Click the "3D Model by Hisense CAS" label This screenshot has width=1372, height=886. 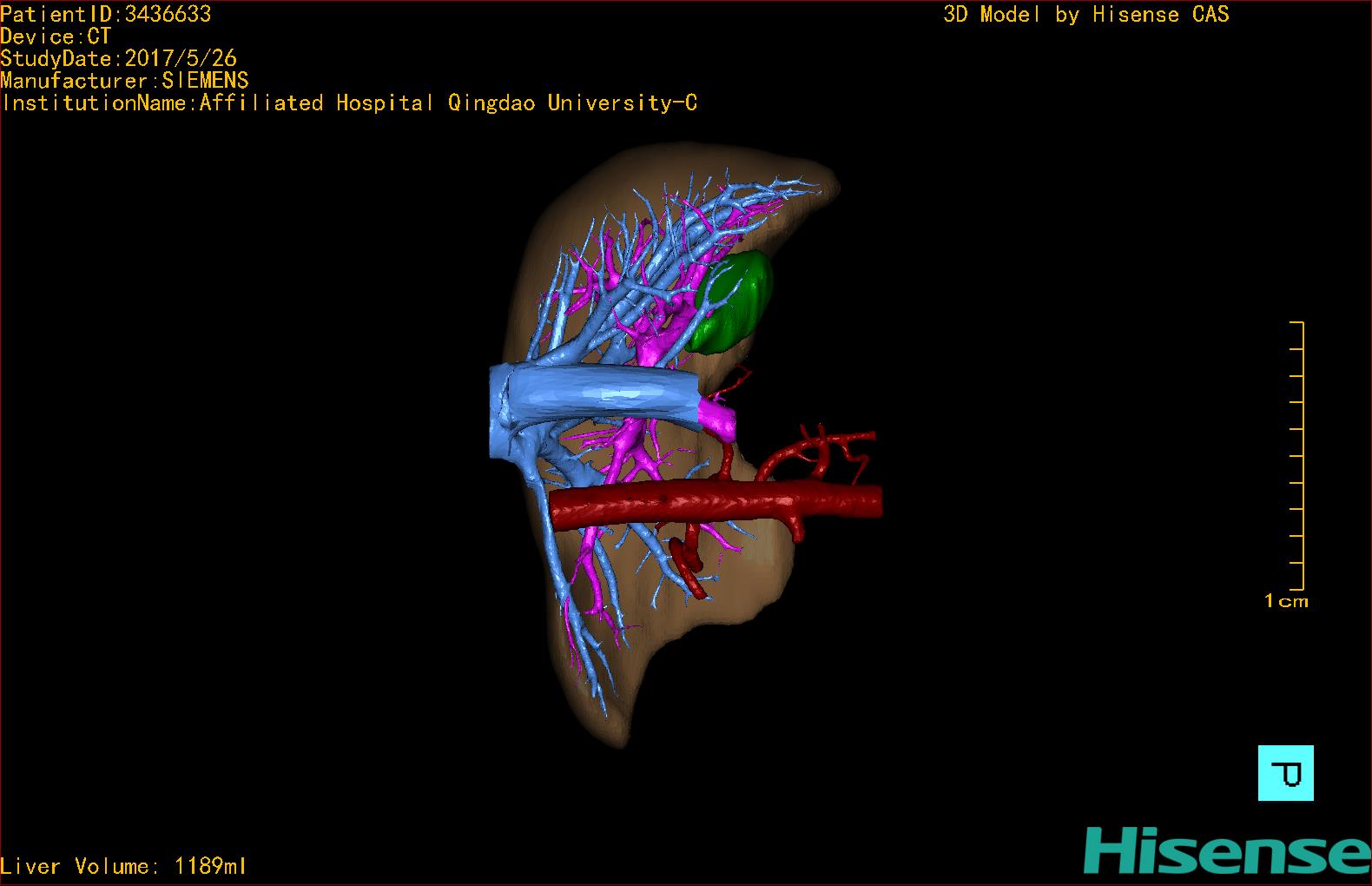[1086, 15]
